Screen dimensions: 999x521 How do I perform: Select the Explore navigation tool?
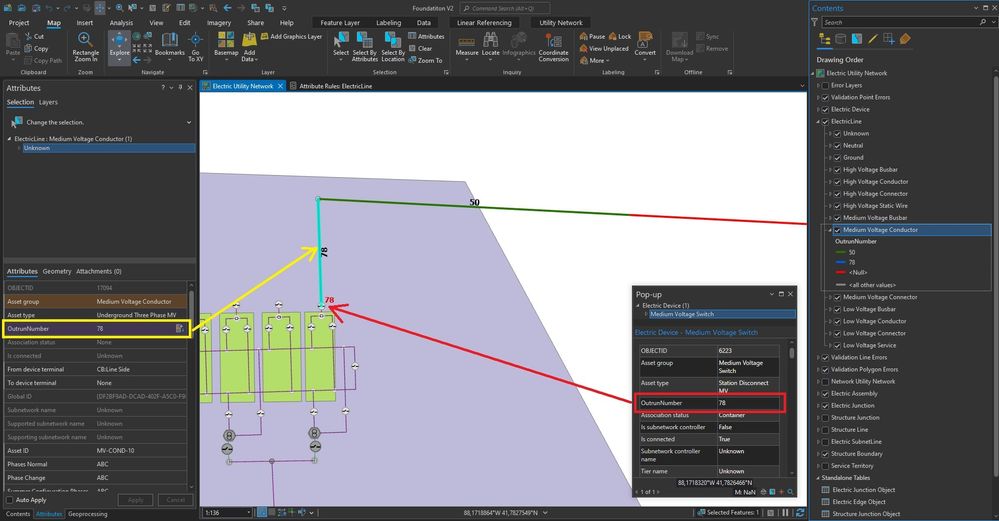119,45
